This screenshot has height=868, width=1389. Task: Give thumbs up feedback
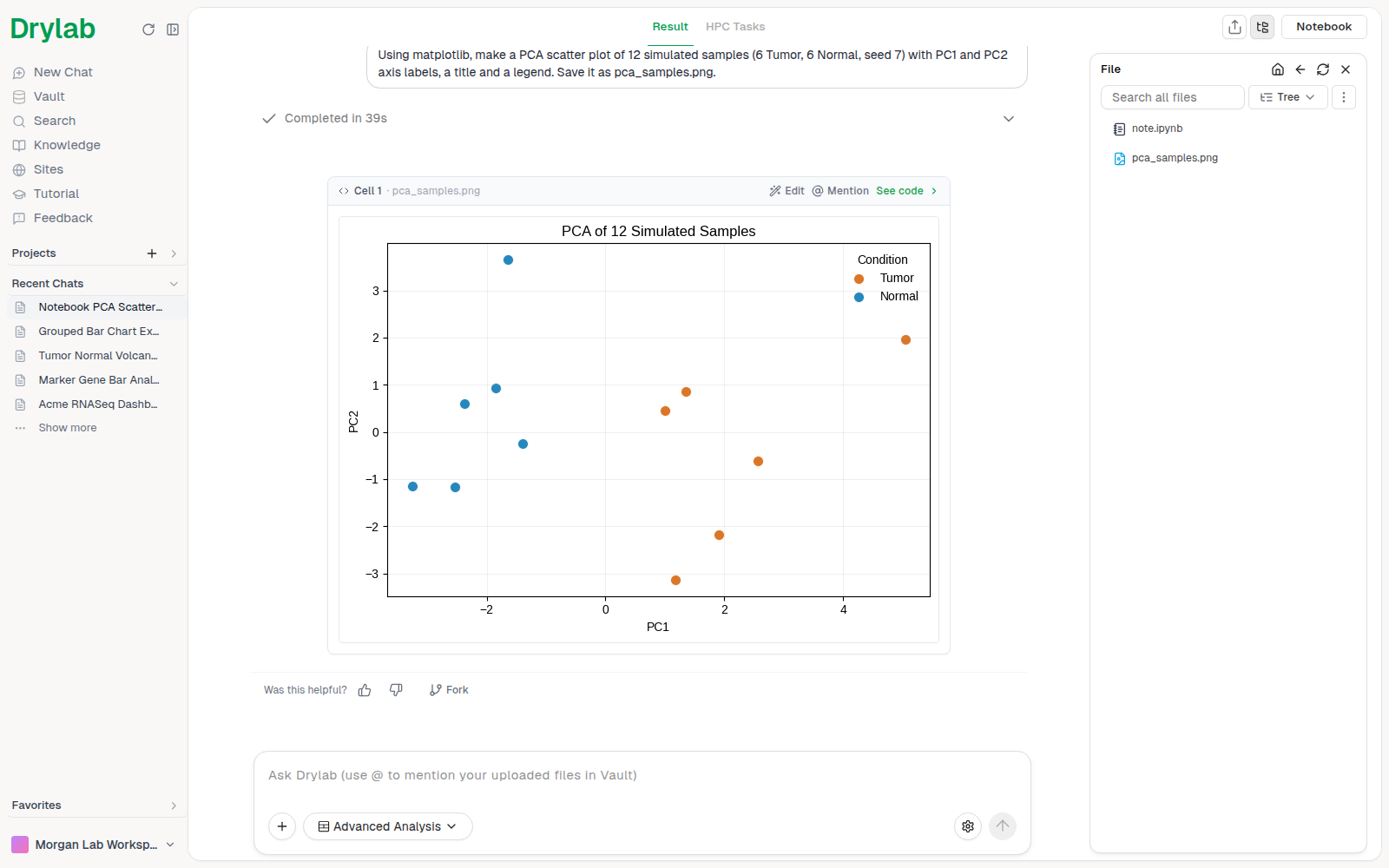coord(365,690)
